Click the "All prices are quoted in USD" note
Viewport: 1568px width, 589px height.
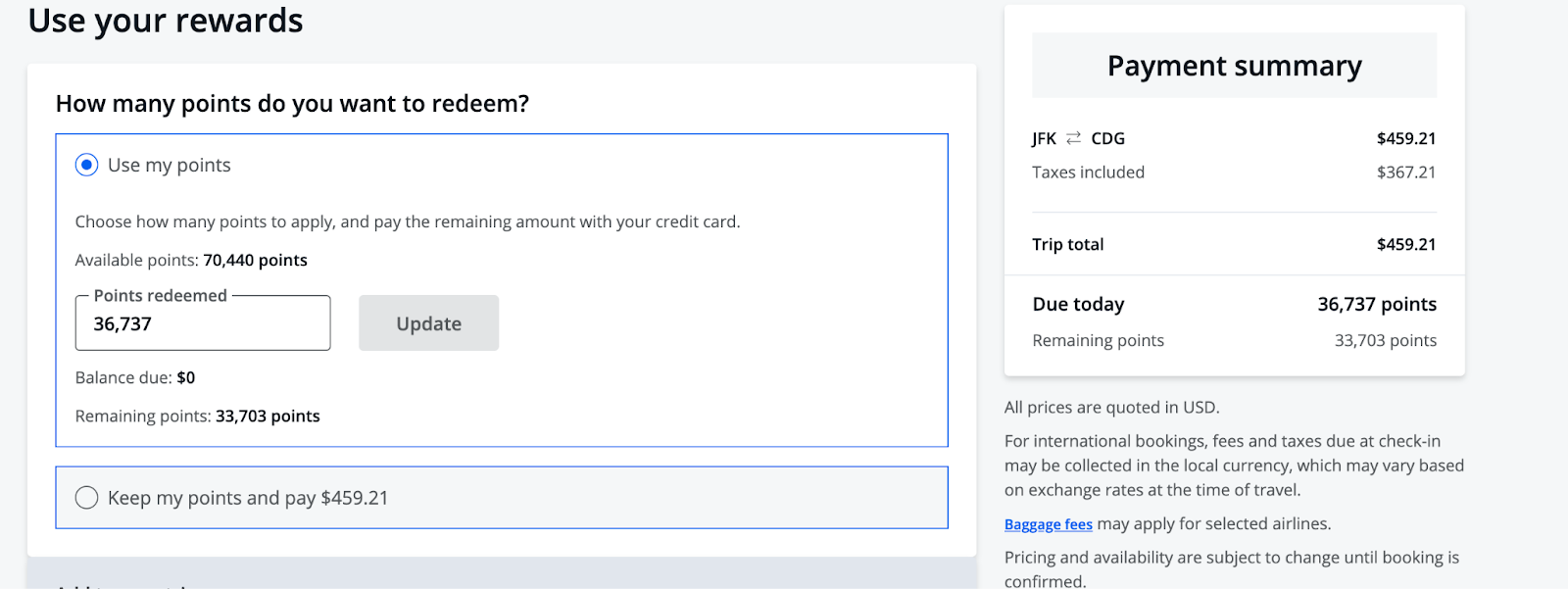pyautogui.click(x=1111, y=408)
